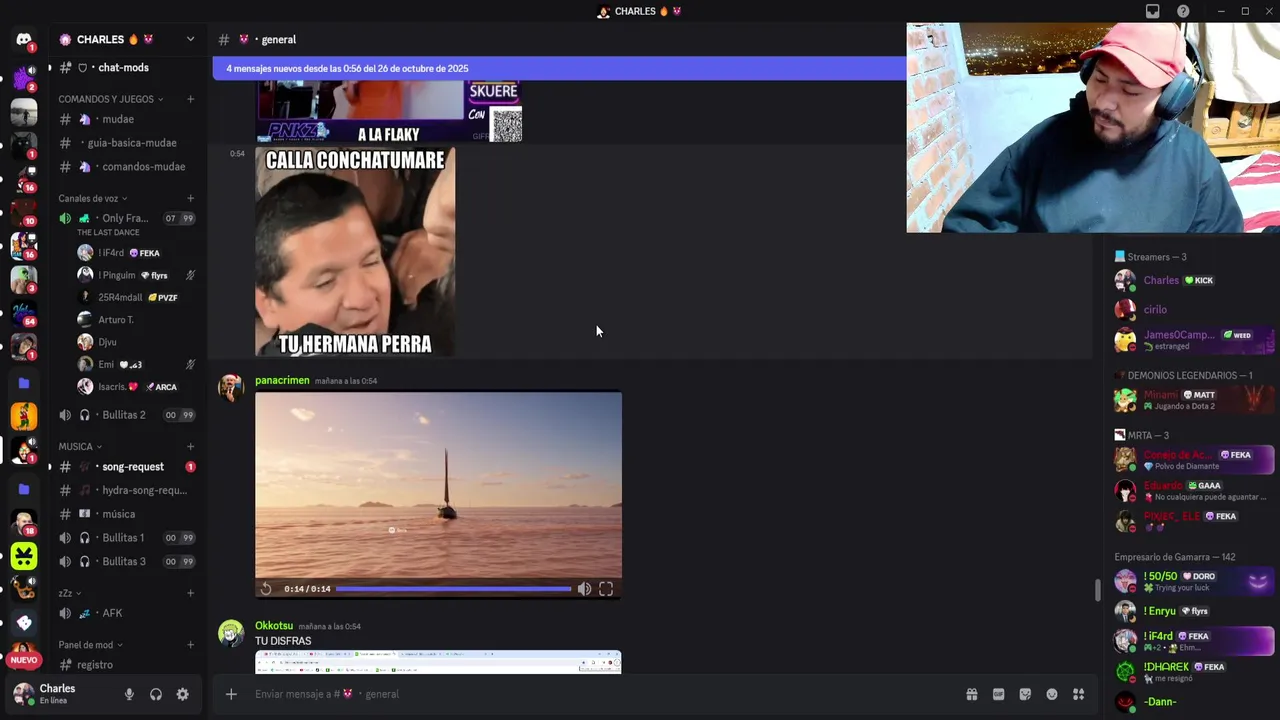The height and width of the screenshot is (720, 1280).
Task: Collapse zZz category
Action: tap(70, 593)
